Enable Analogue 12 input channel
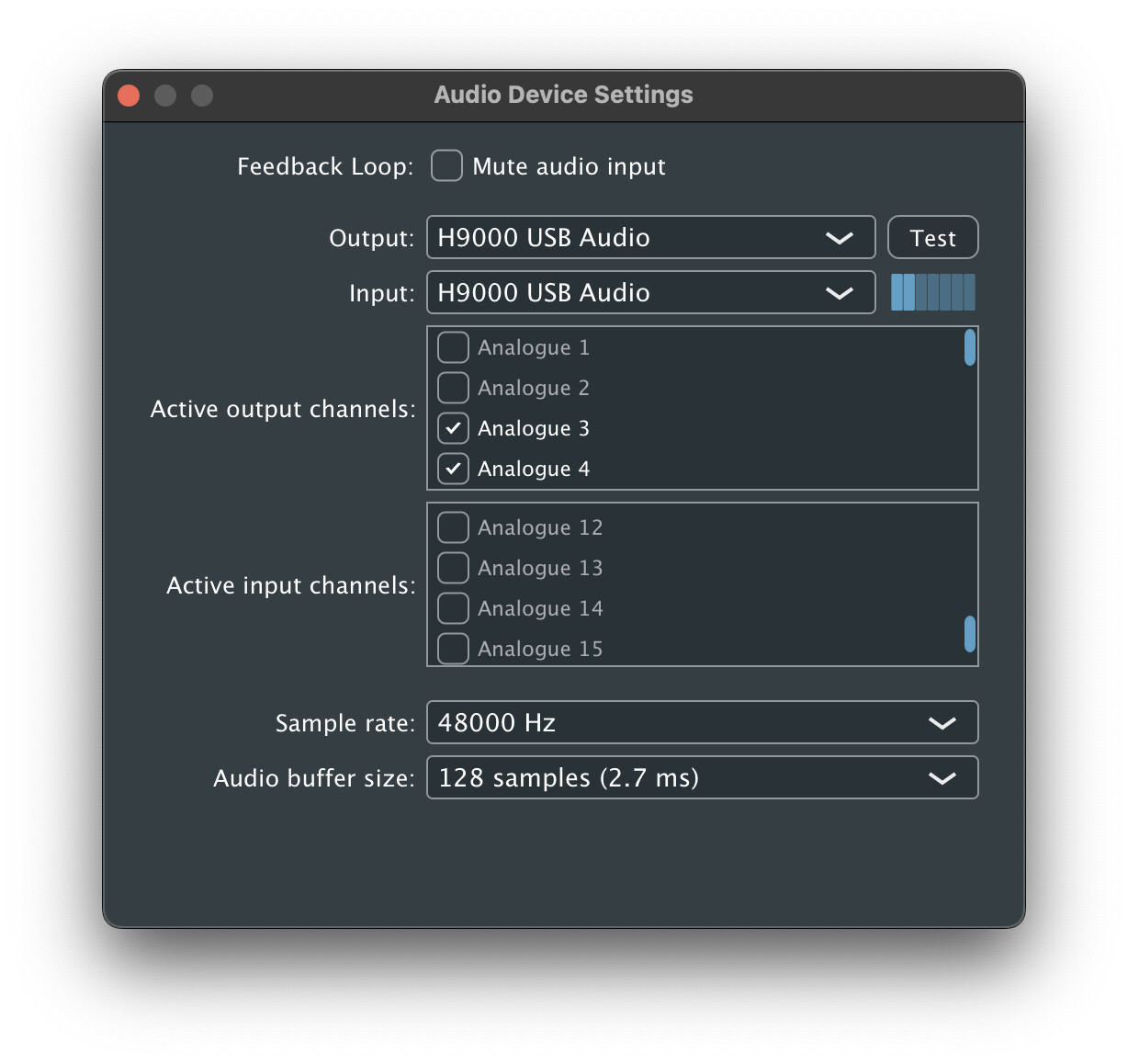 [453, 528]
